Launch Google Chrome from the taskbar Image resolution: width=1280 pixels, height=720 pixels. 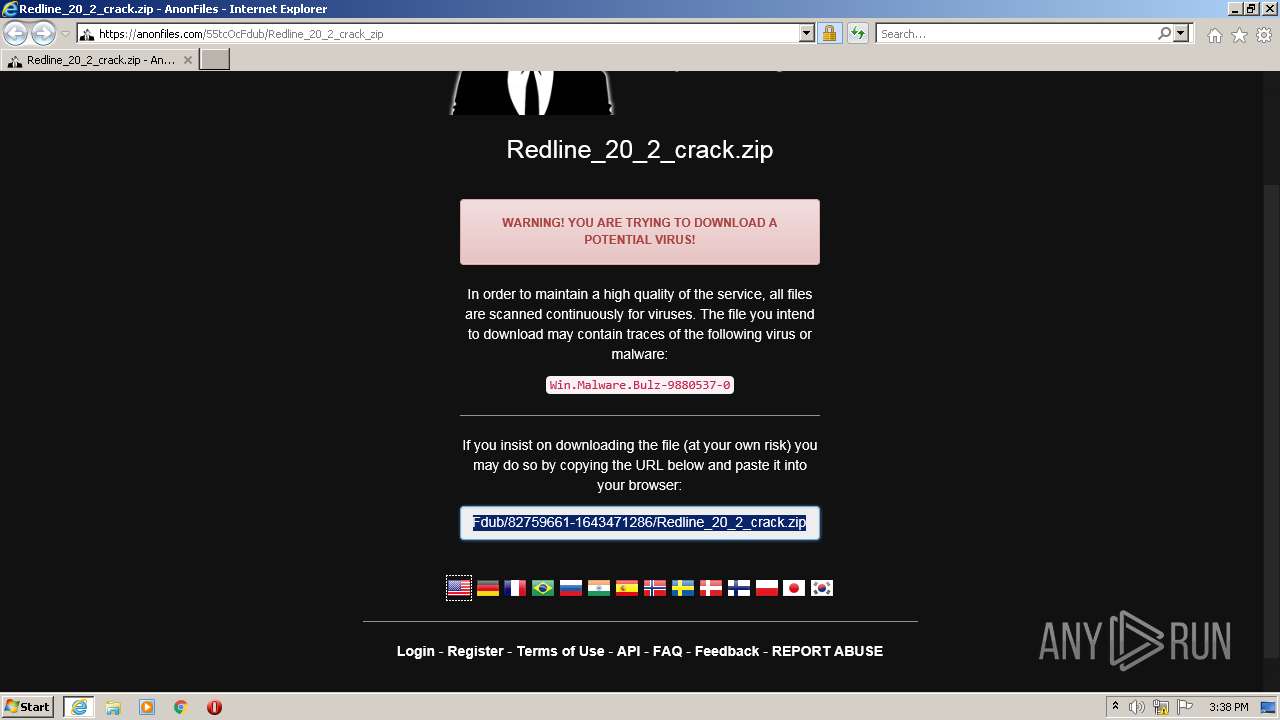tap(181, 707)
